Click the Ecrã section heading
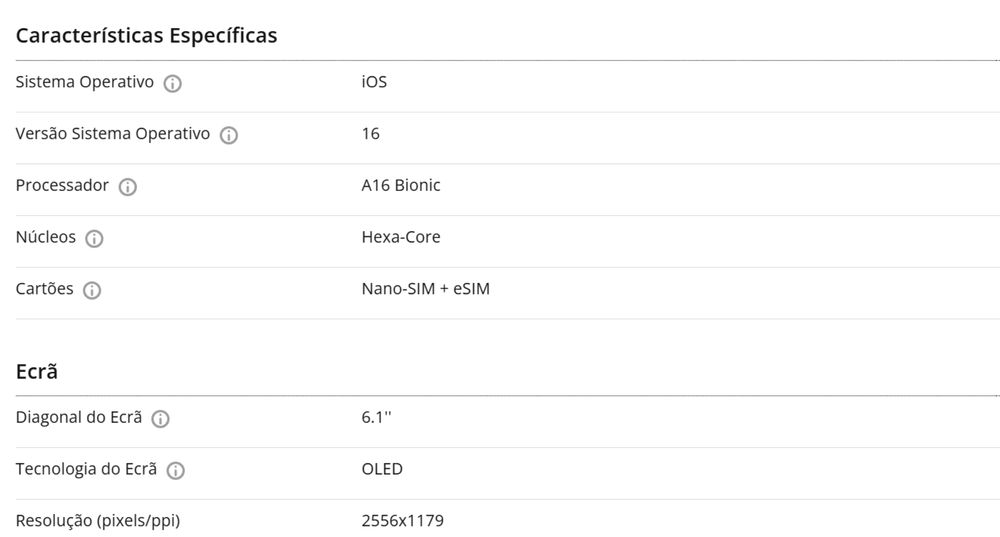The image size is (1000, 537). (37, 371)
